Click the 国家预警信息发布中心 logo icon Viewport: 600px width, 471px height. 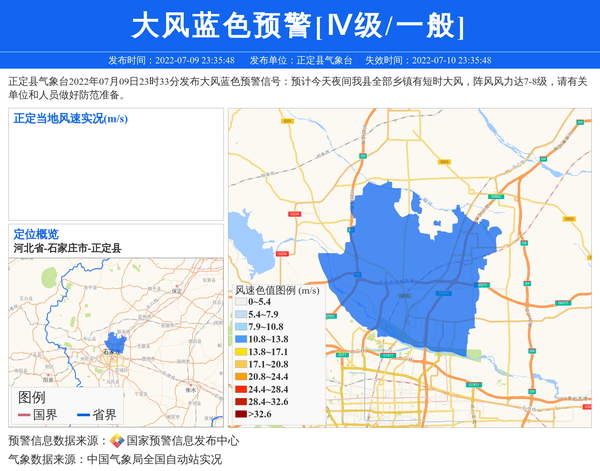tap(117, 440)
